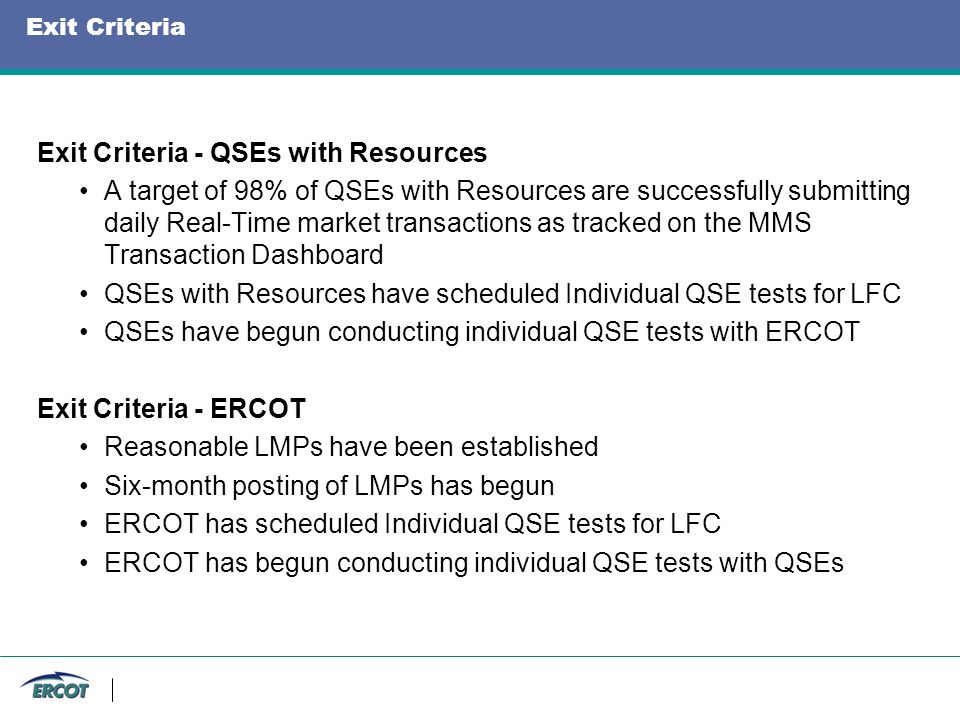Click the vertical bar beside ERCOT logo

pyautogui.click(x=113, y=690)
